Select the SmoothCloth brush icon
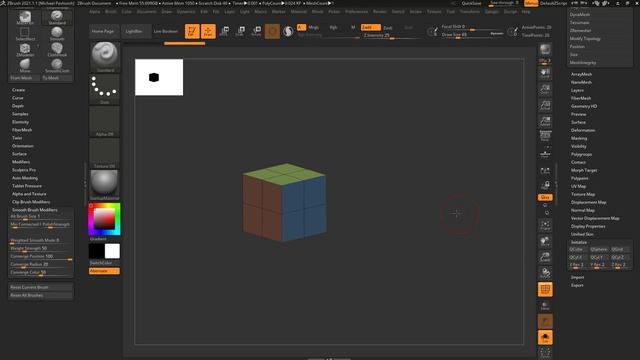The height and width of the screenshot is (360, 640). point(57,65)
